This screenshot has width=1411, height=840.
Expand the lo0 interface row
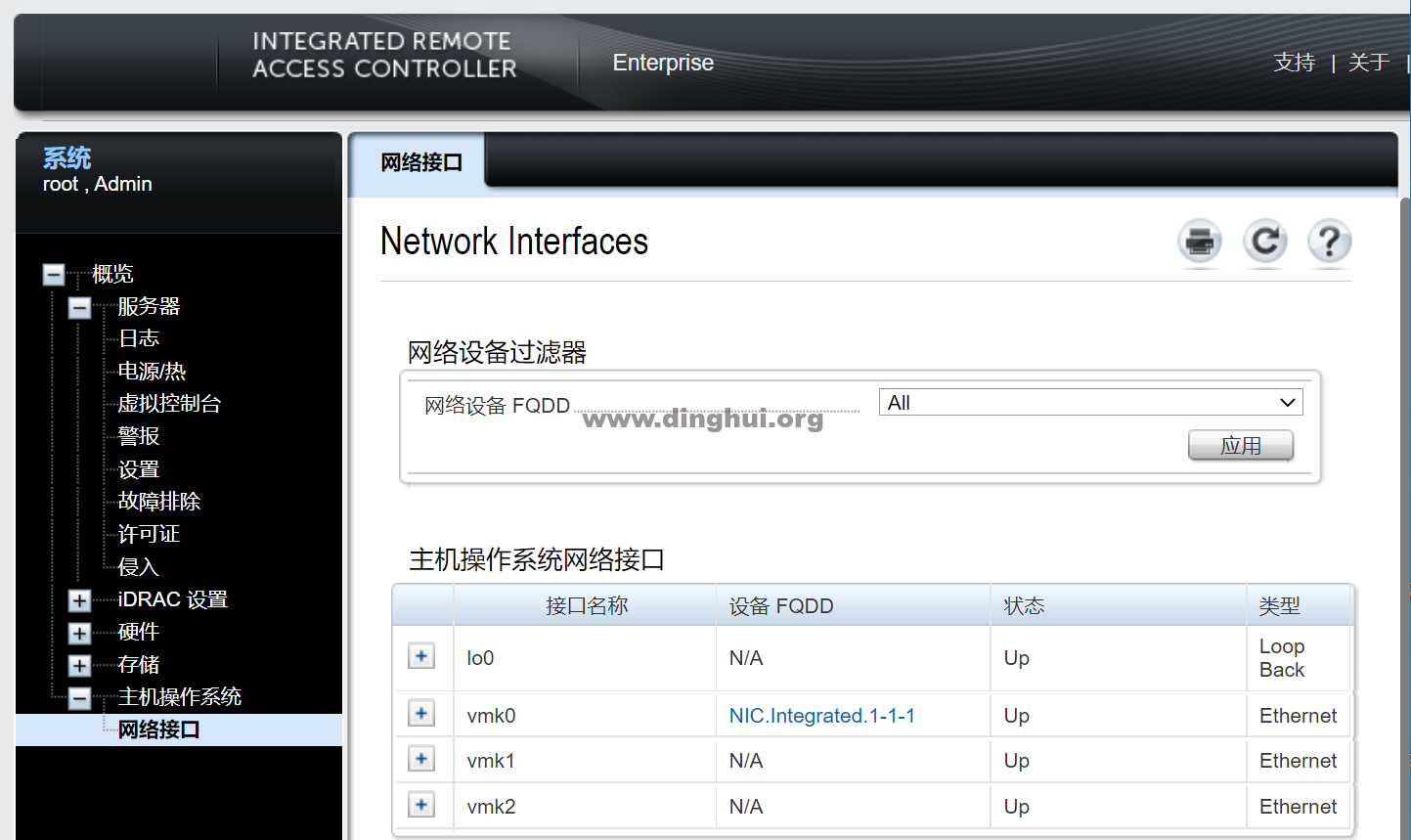point(421,656)
